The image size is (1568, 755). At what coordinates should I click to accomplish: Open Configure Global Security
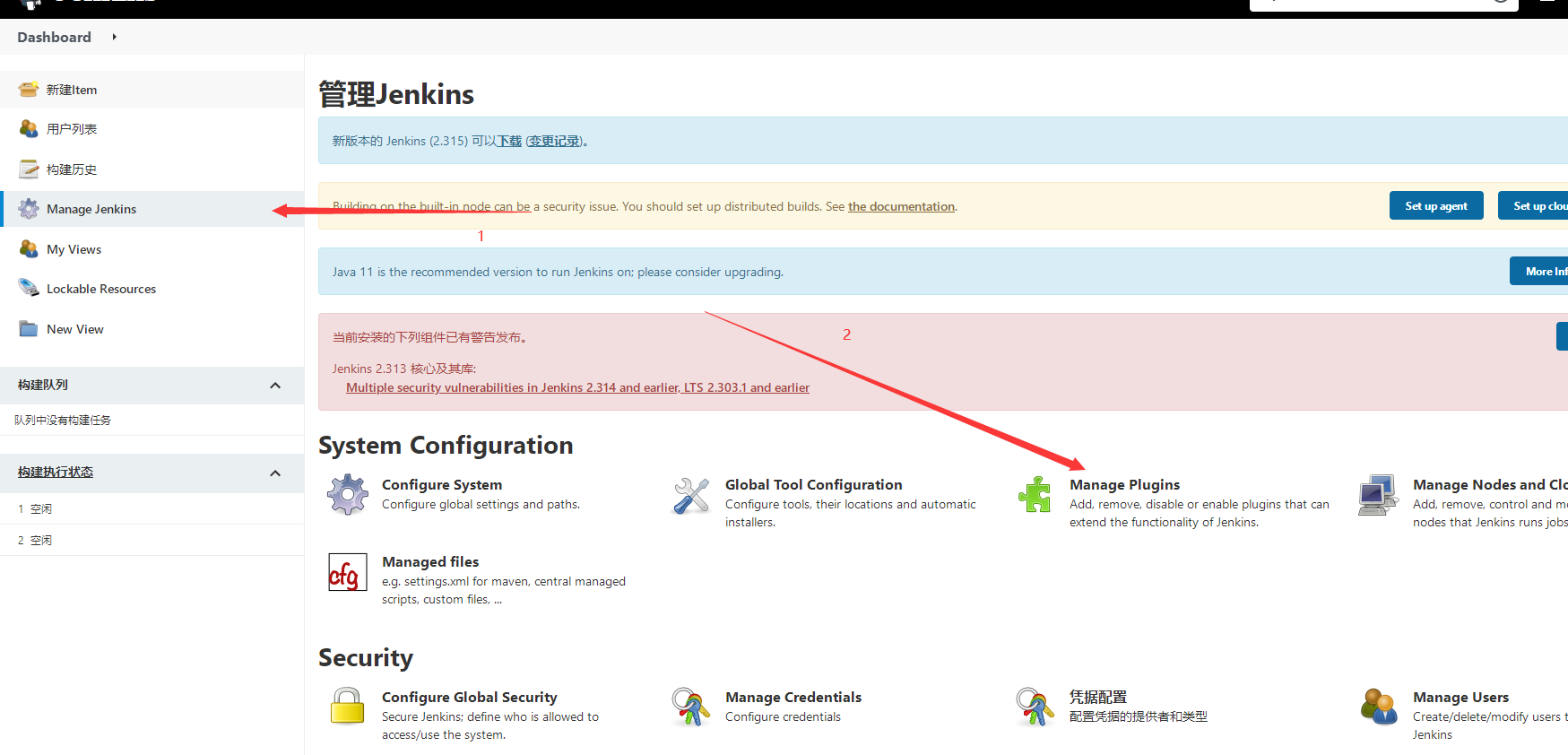[469, 697]
